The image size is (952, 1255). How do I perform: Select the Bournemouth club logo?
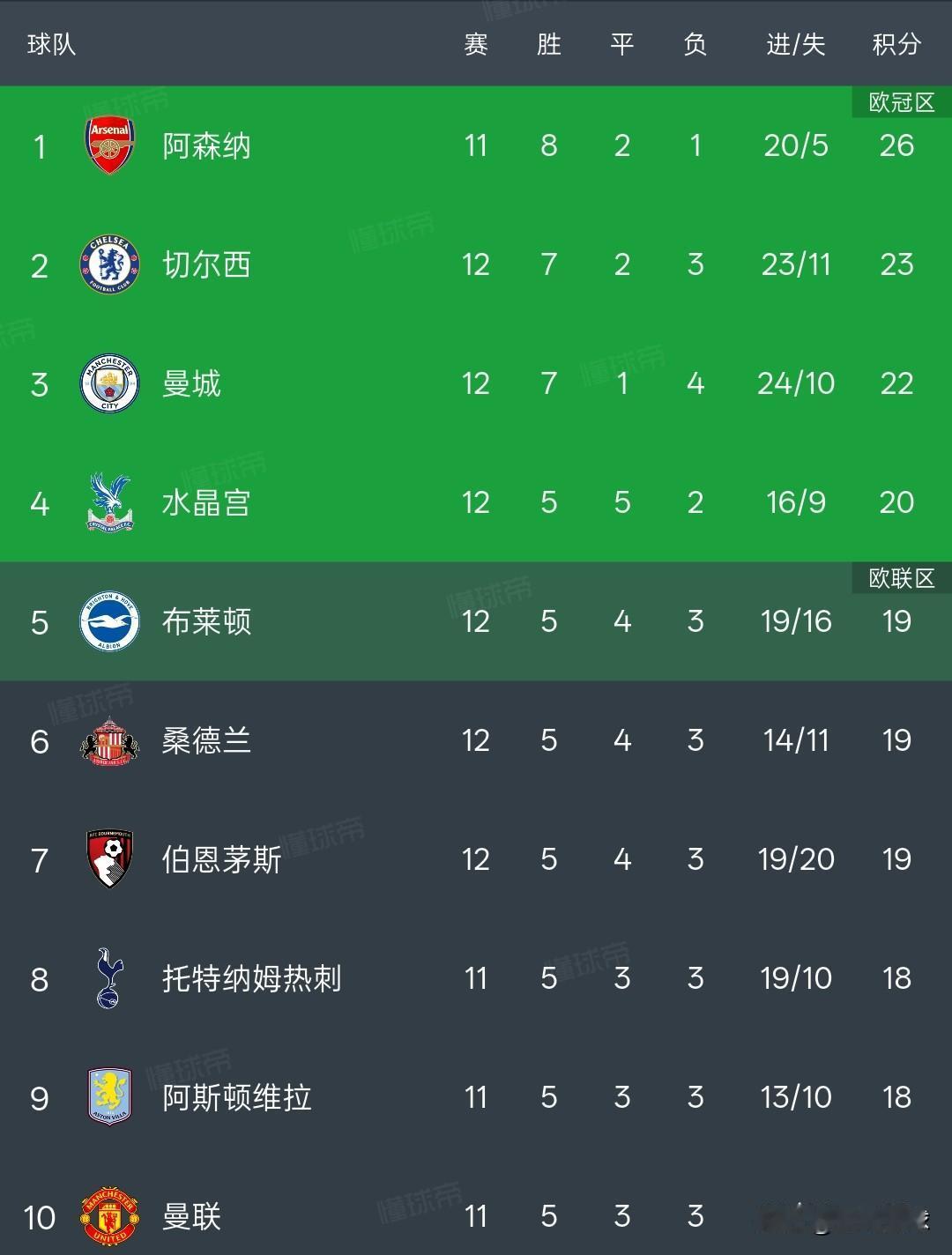pos(109,859)
